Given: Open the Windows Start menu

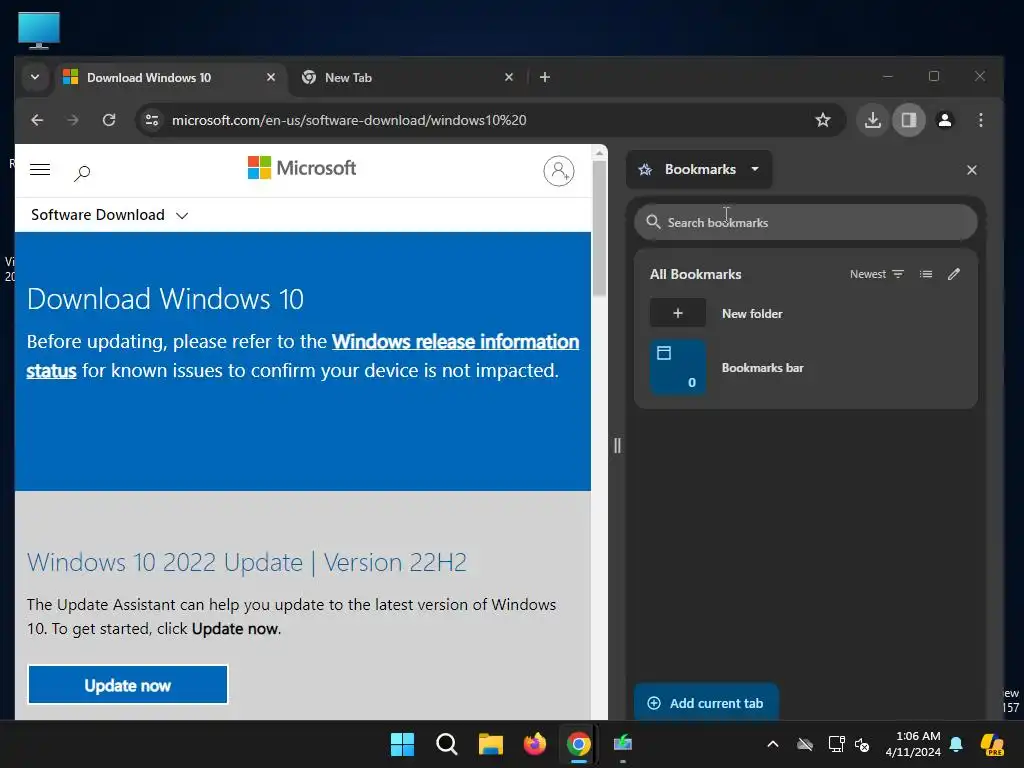Looking at the screenshot, I should [x=402, y=744].
